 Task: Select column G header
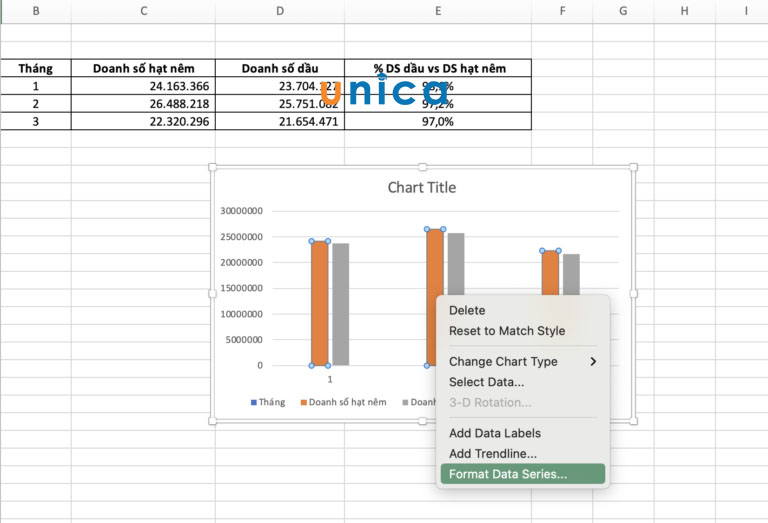pyautogui.click(x=623, y=11)
